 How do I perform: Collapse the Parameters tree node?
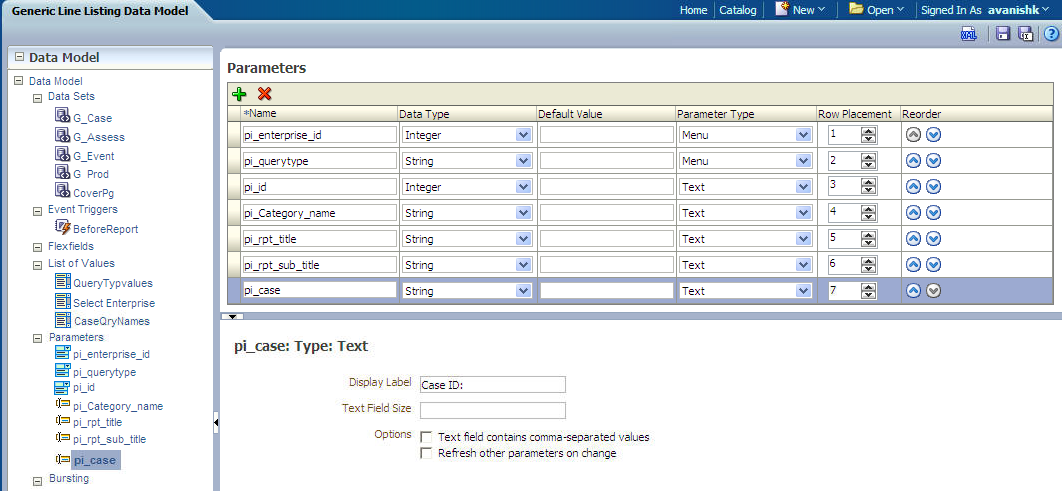point(37,337)
